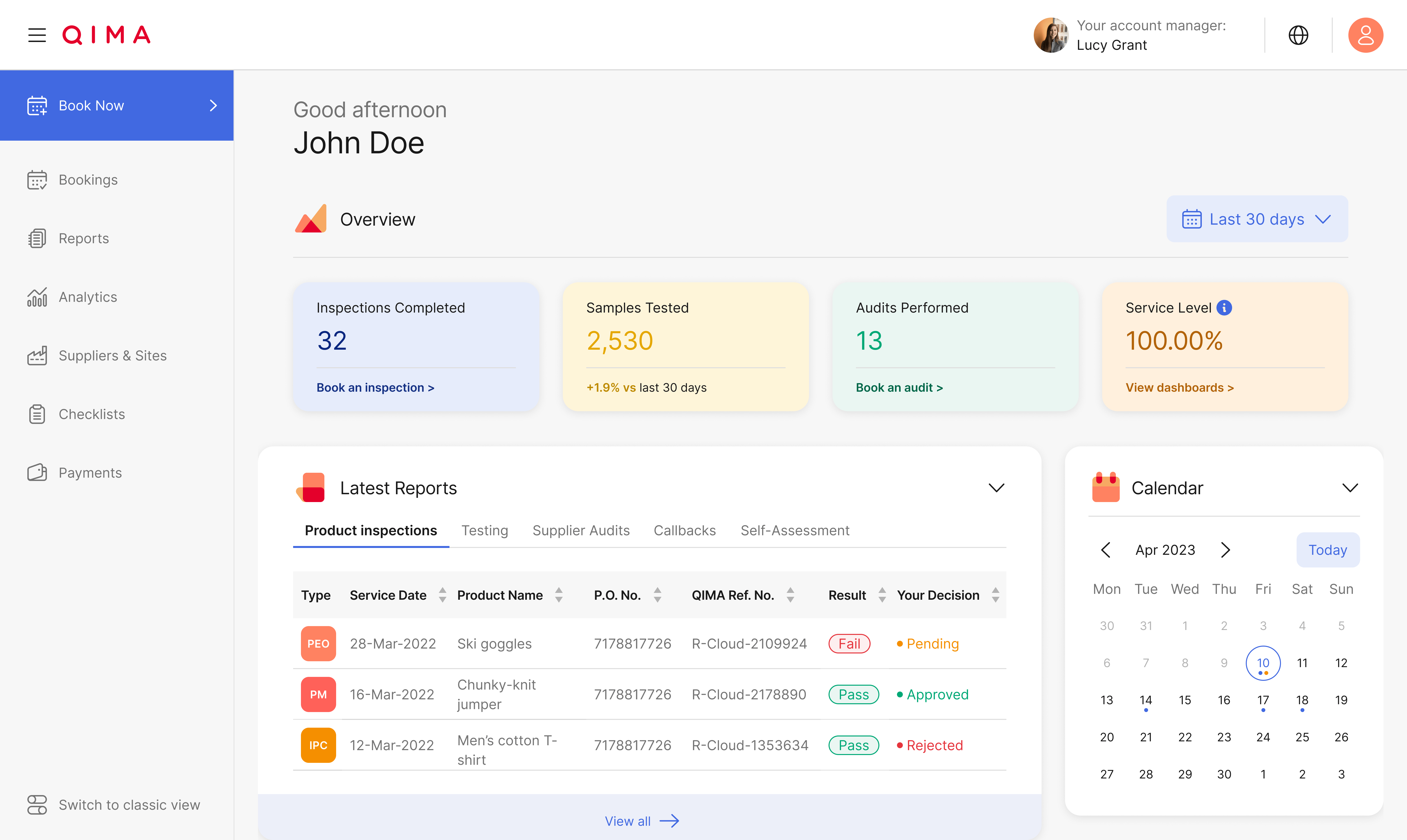Click the globe language icon
The height and width of the screenshot is (840, 1407).
[1298, 35]
